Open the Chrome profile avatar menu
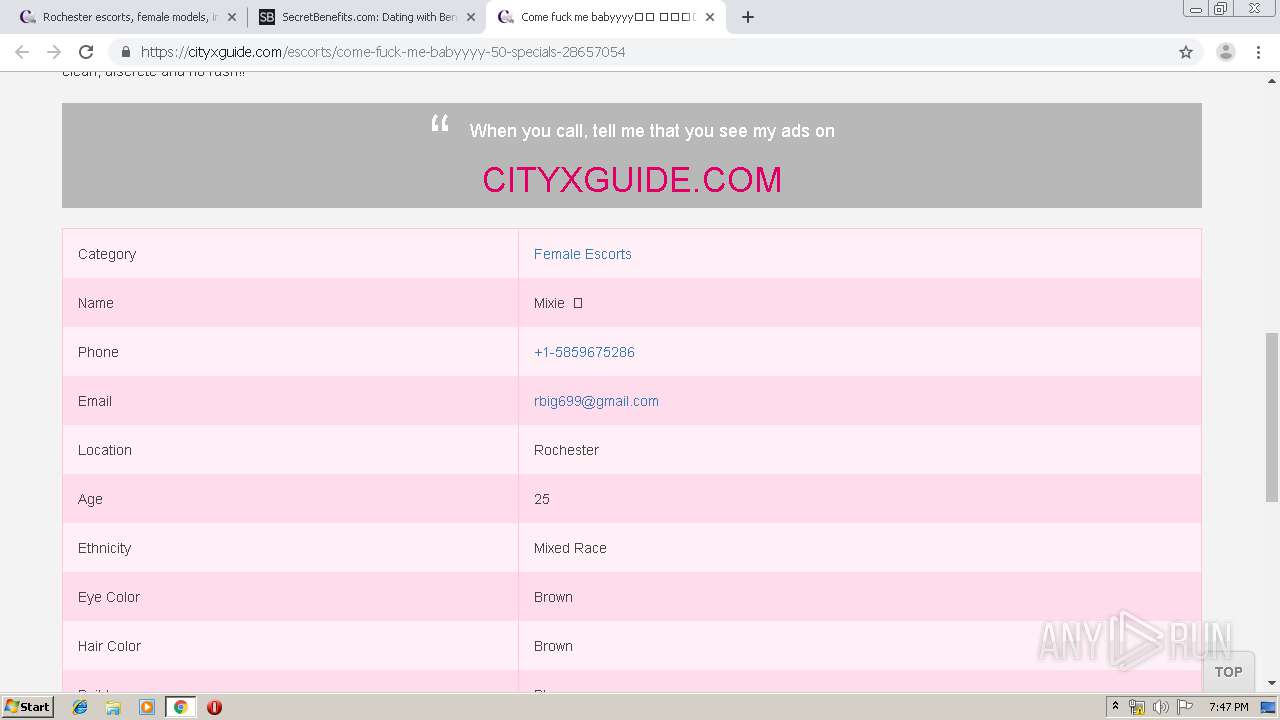Viewport: 1280px width, 720px height. (1226, 52)
